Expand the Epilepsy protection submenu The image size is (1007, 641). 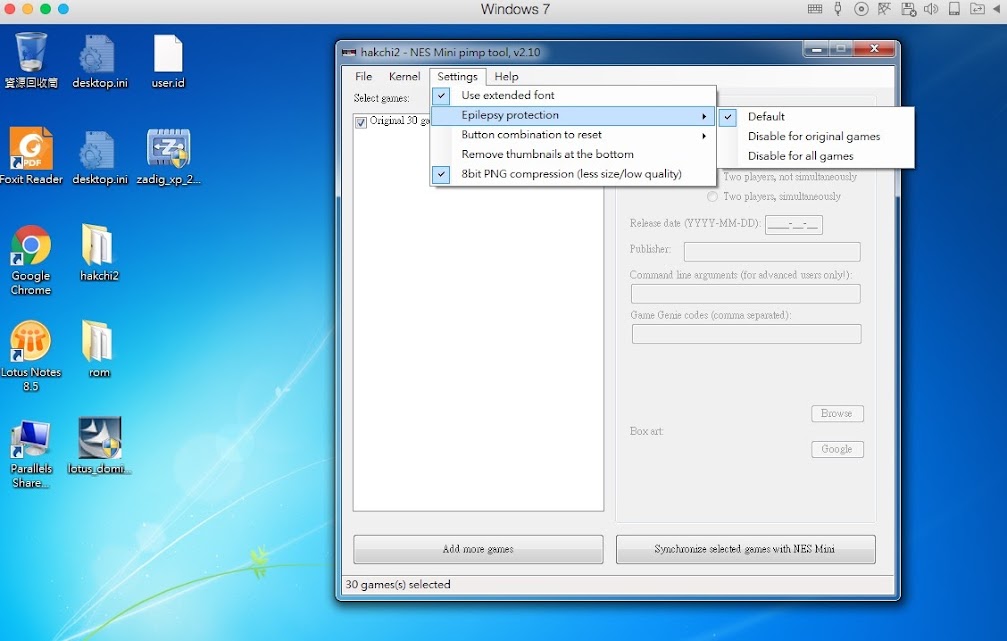(x=573, y=116)
